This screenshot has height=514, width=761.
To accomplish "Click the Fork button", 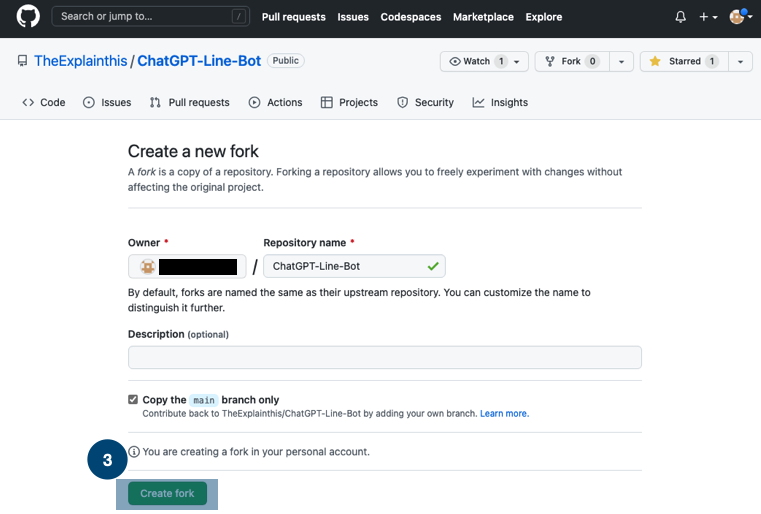I will (x=572, y=62).
